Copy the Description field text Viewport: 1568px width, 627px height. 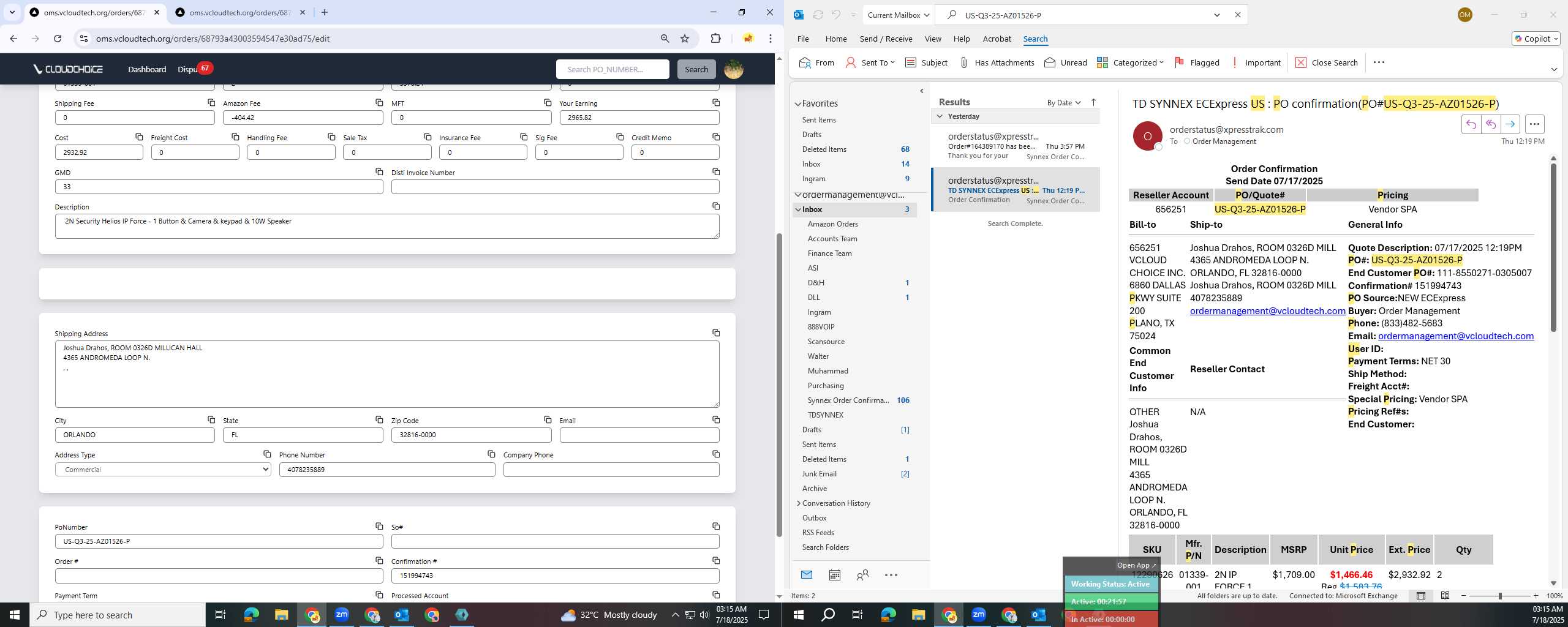[x=716, y=206]
